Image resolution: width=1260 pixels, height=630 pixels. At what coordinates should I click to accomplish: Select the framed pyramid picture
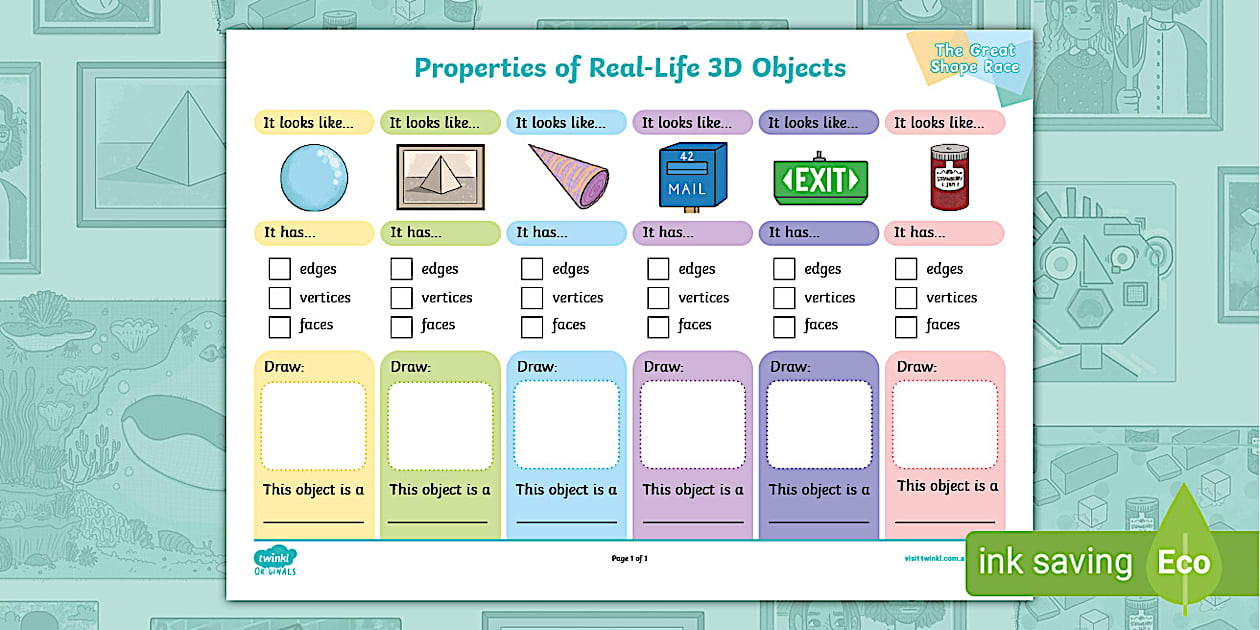pyautogui.click(x=440, y=177)
